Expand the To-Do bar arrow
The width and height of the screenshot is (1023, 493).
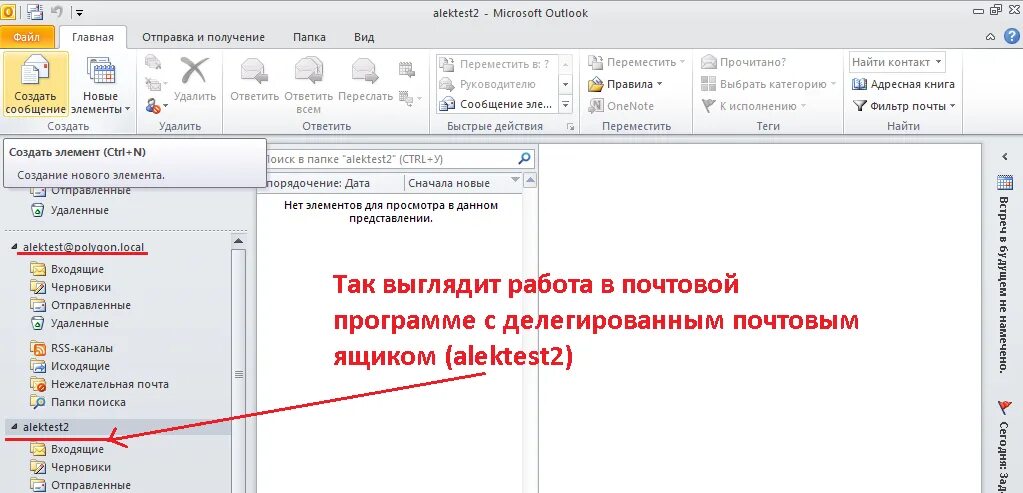[x=1005, y=157]
